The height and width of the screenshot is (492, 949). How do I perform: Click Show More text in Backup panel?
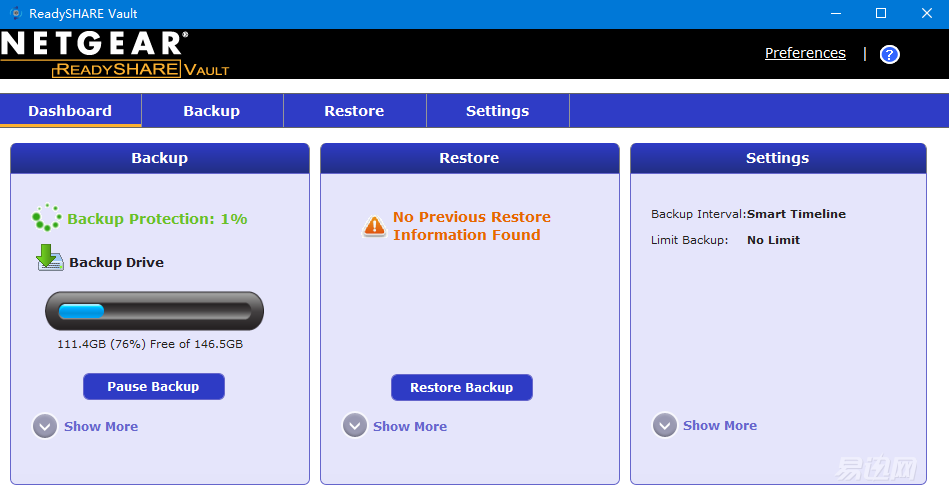point(101,427)
